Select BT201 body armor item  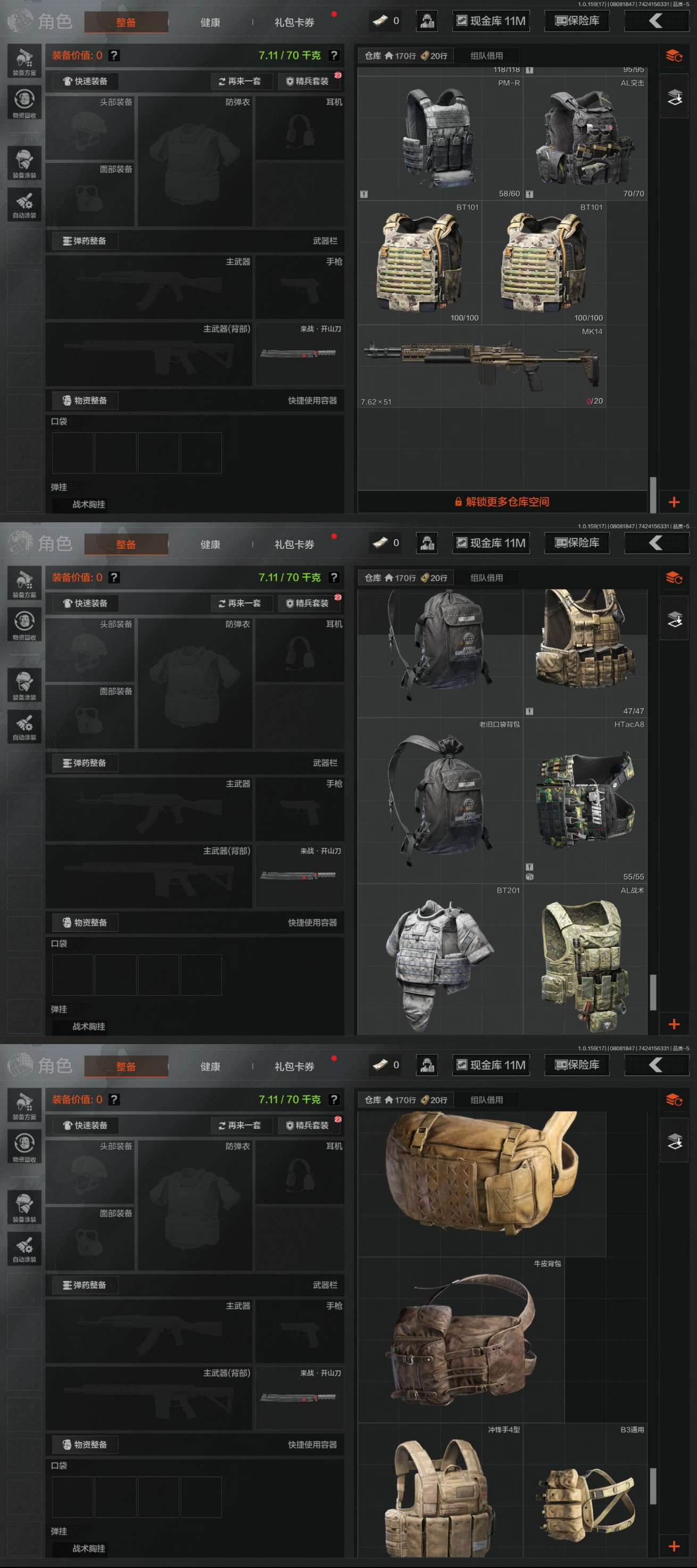(x=440, y=960)
